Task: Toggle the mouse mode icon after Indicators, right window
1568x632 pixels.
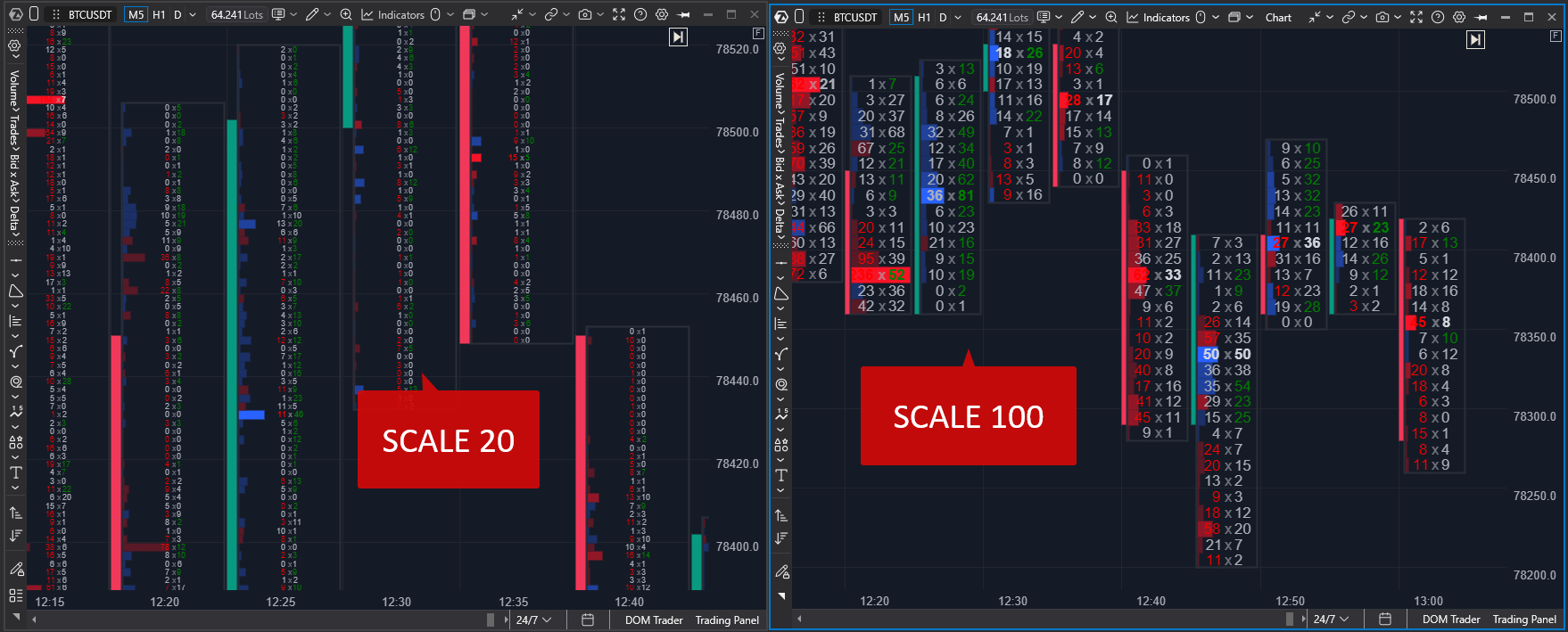Action: (x=1201, y=17)
